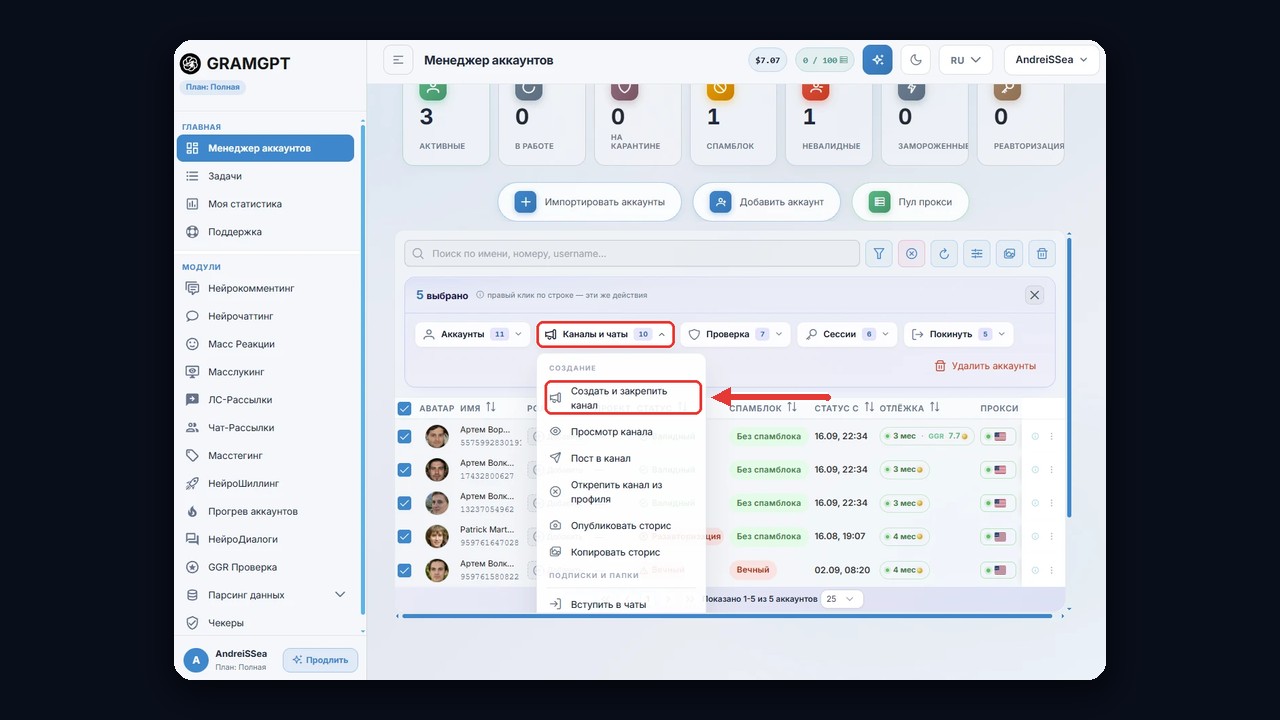
Task: Open the RU language dropdown
Action: click(966, 60)
